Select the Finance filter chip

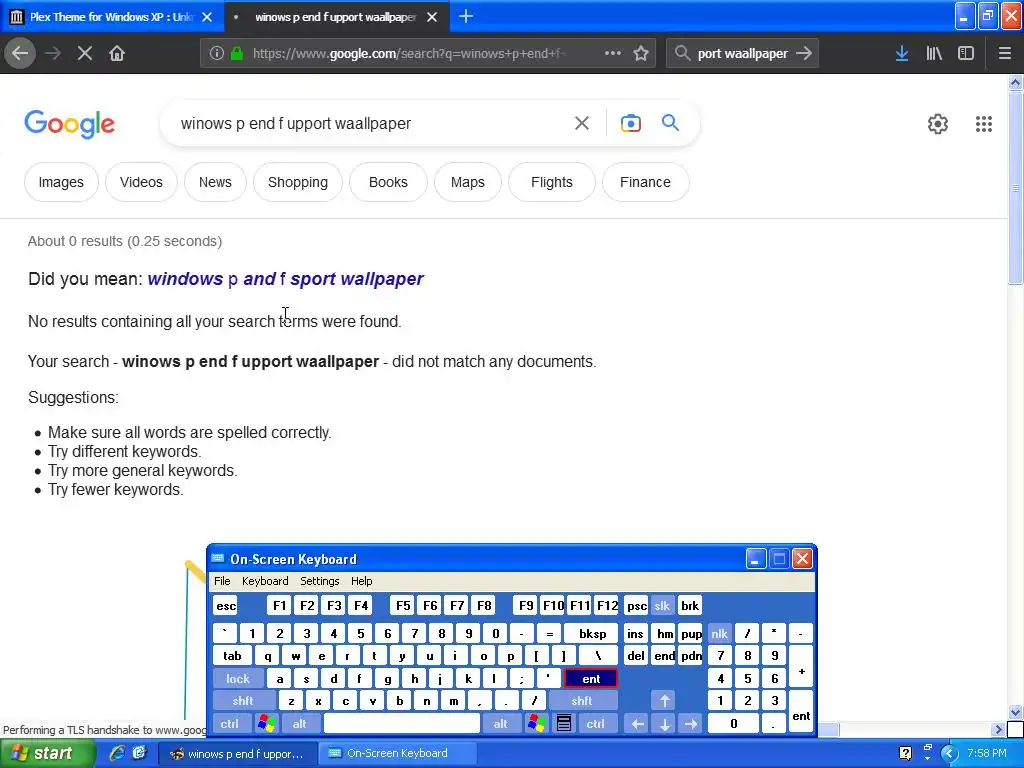click(x=645, y=182)
